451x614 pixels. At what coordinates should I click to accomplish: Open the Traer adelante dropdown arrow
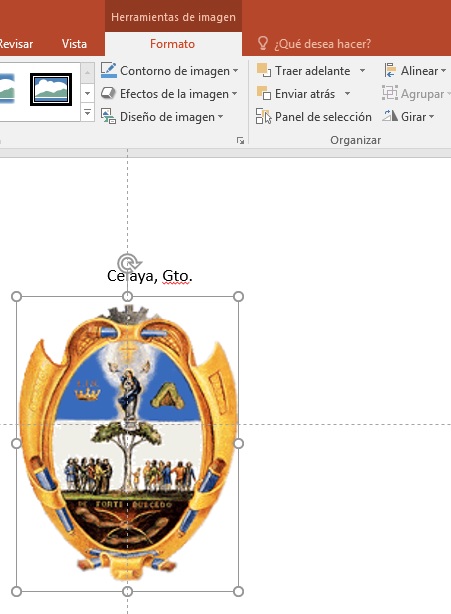[x=363, y=71]
